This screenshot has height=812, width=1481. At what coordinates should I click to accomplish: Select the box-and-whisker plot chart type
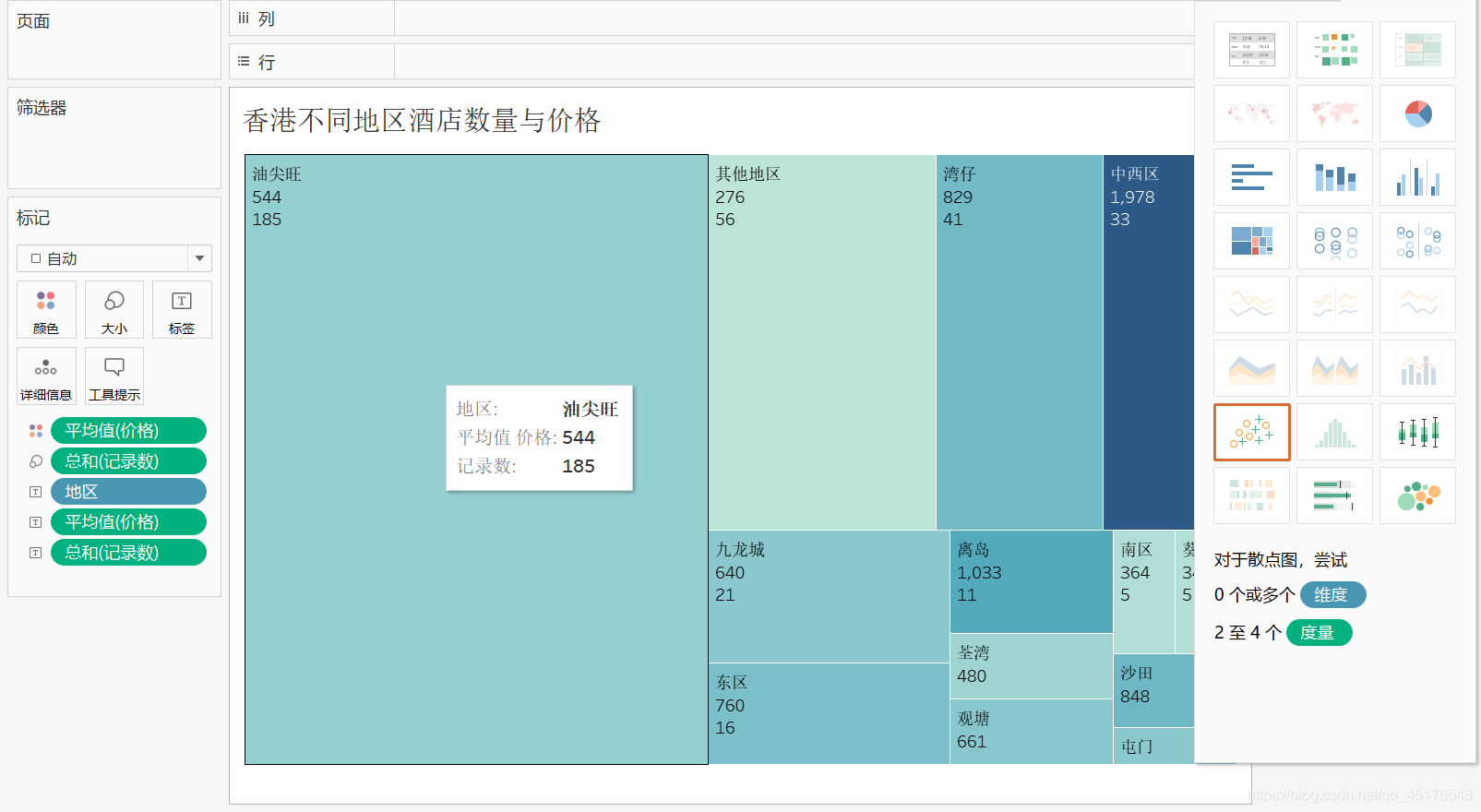tap(1417, 432)
